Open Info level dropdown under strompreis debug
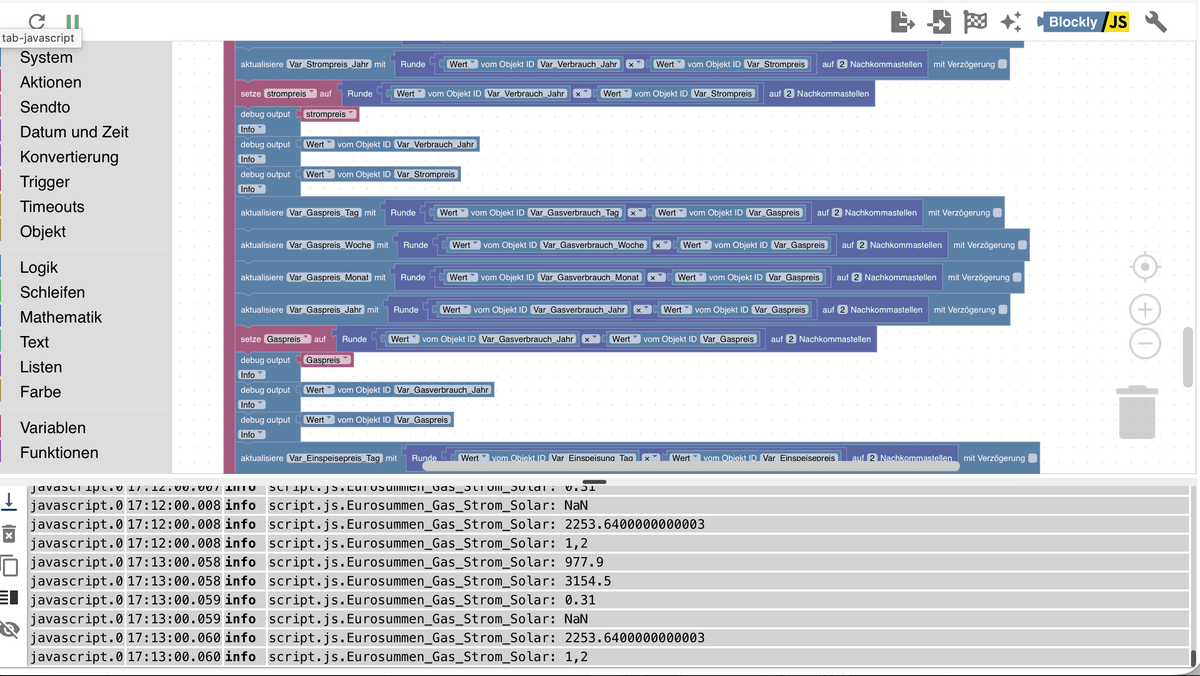The width and height of the screenshot is (1200, 676). point(252,129)
